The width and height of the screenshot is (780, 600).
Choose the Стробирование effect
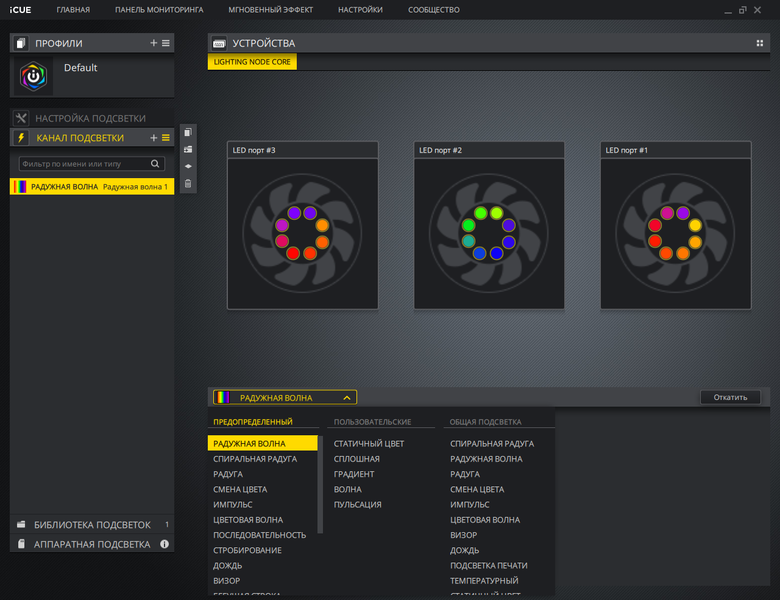(x=248, y=550)
